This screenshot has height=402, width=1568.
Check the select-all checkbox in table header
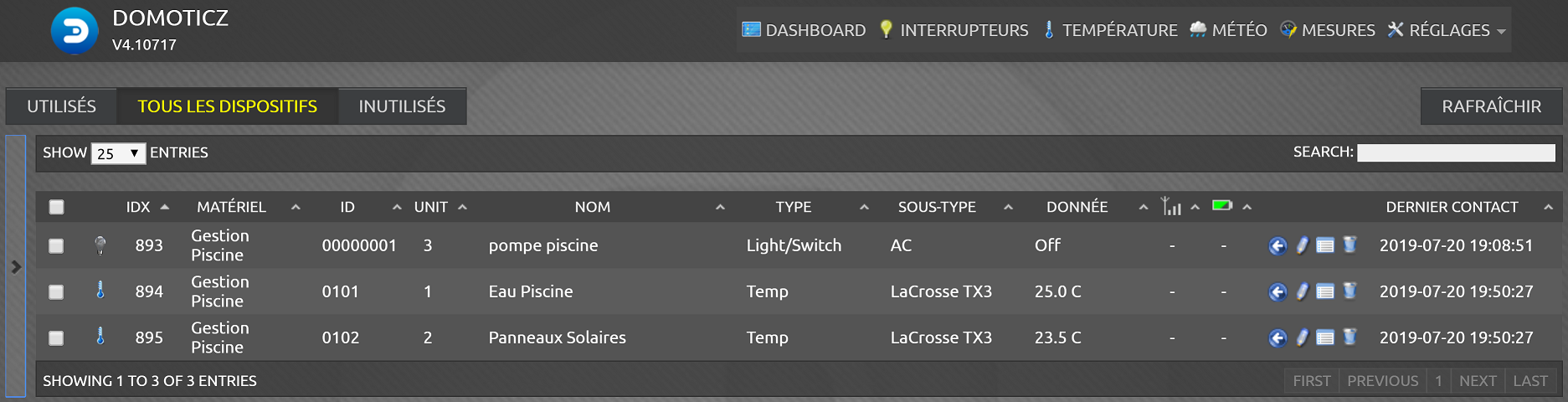(x=56, y=207)
